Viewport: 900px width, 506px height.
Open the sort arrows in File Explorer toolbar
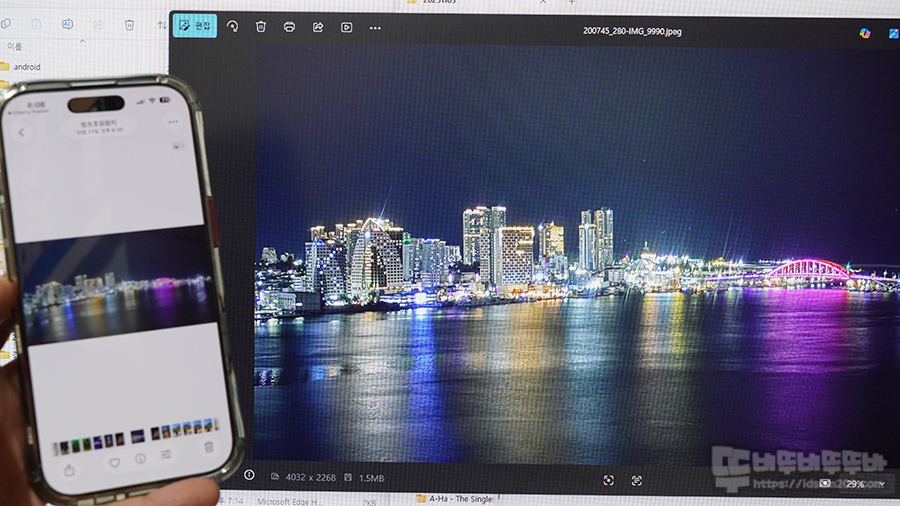(162, 25)
